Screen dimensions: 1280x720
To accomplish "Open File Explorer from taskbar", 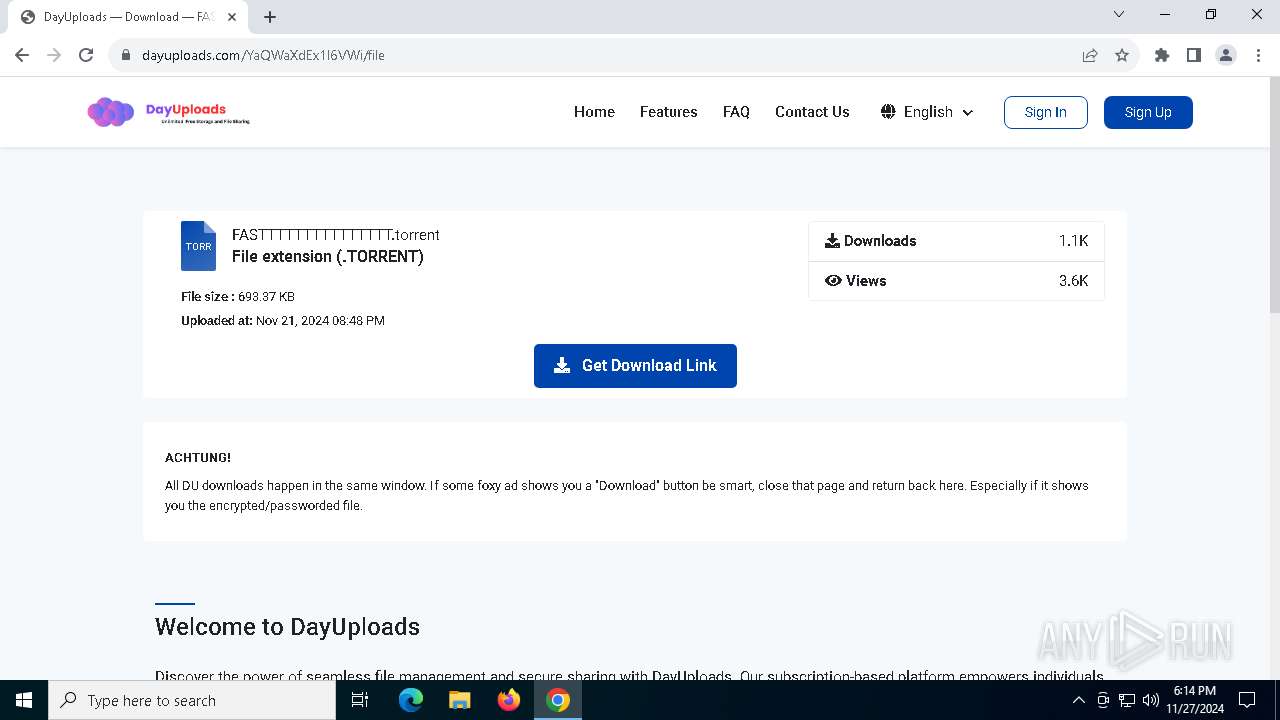I will (x=460, y=700).
